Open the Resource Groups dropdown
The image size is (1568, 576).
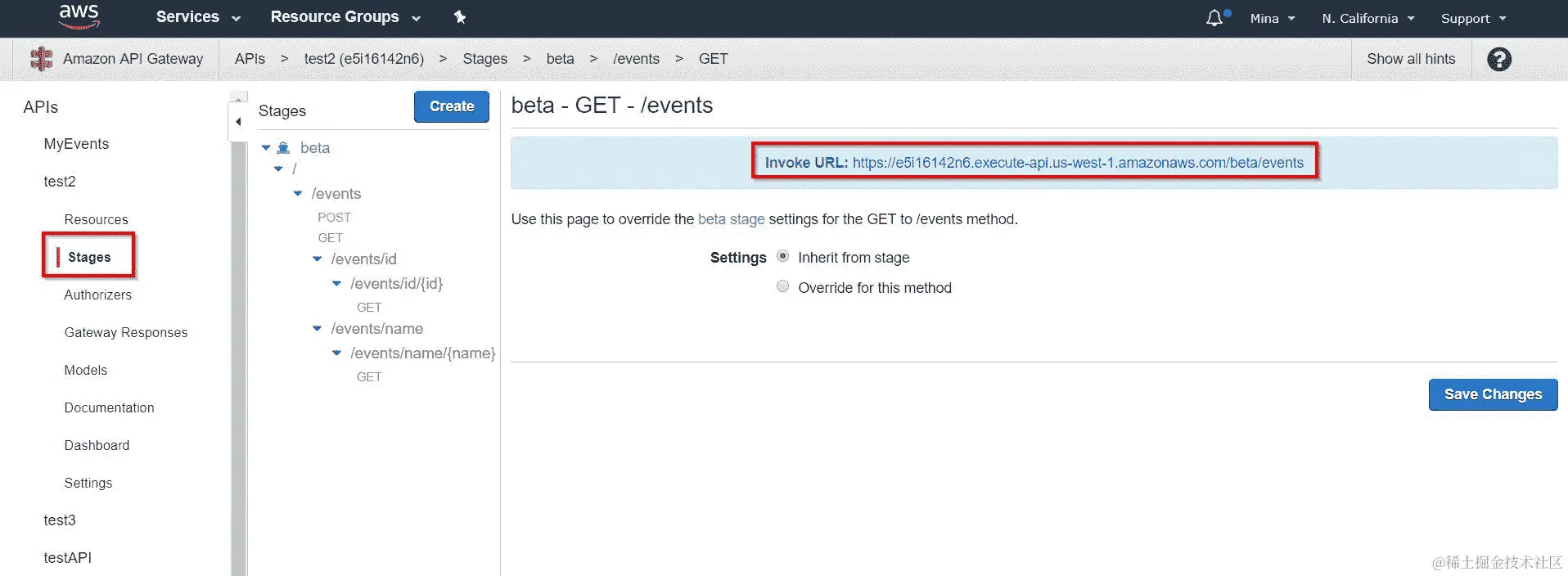(345, 17)
